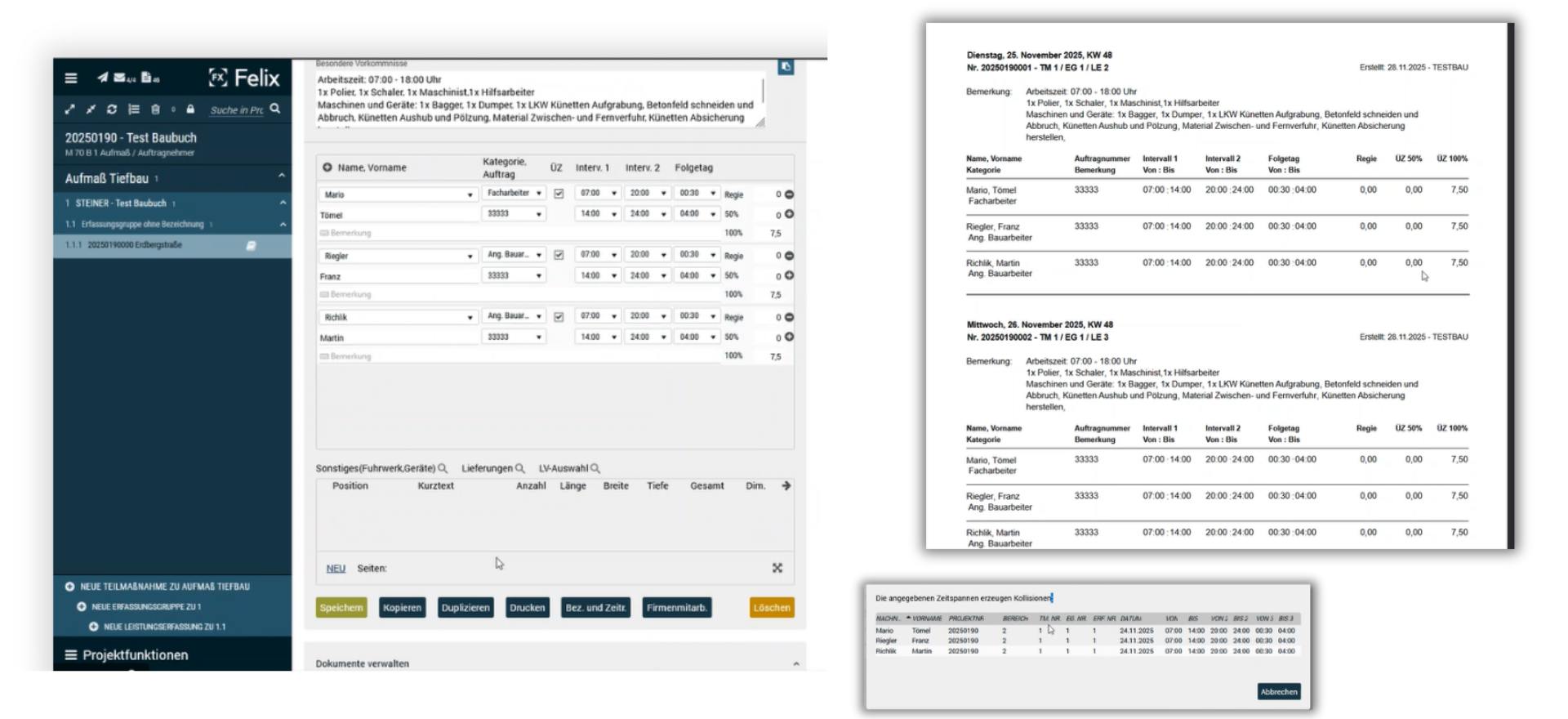The height and width of the screenshot is (719, 1568).
Task: Open the hamburger menu beside Felix logo
Action: coord(71,78)
